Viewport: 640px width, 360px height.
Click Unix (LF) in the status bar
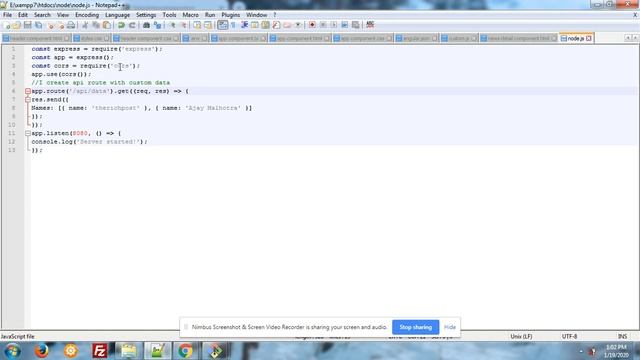pos(521,337)
